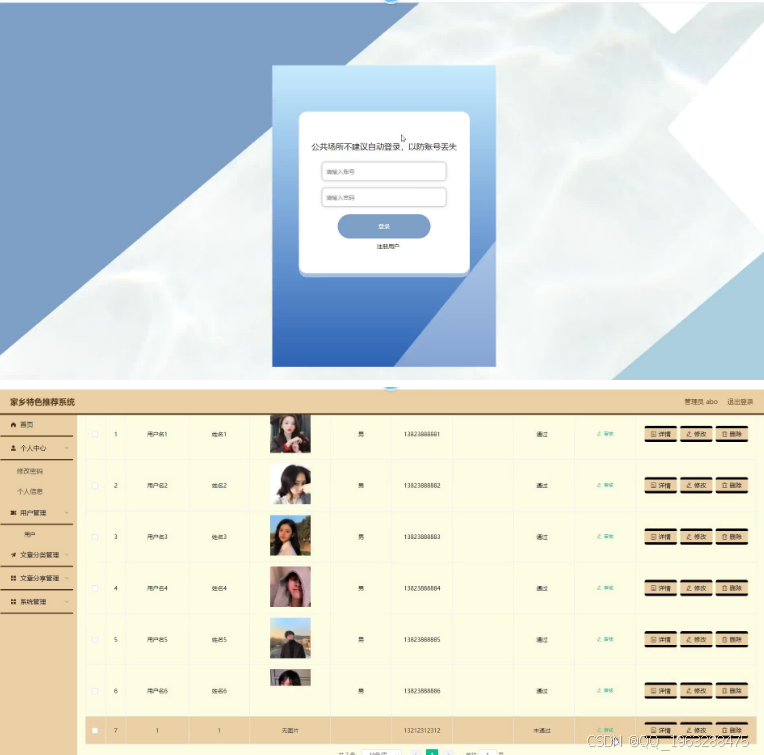Click the account input field on login form

383,171
